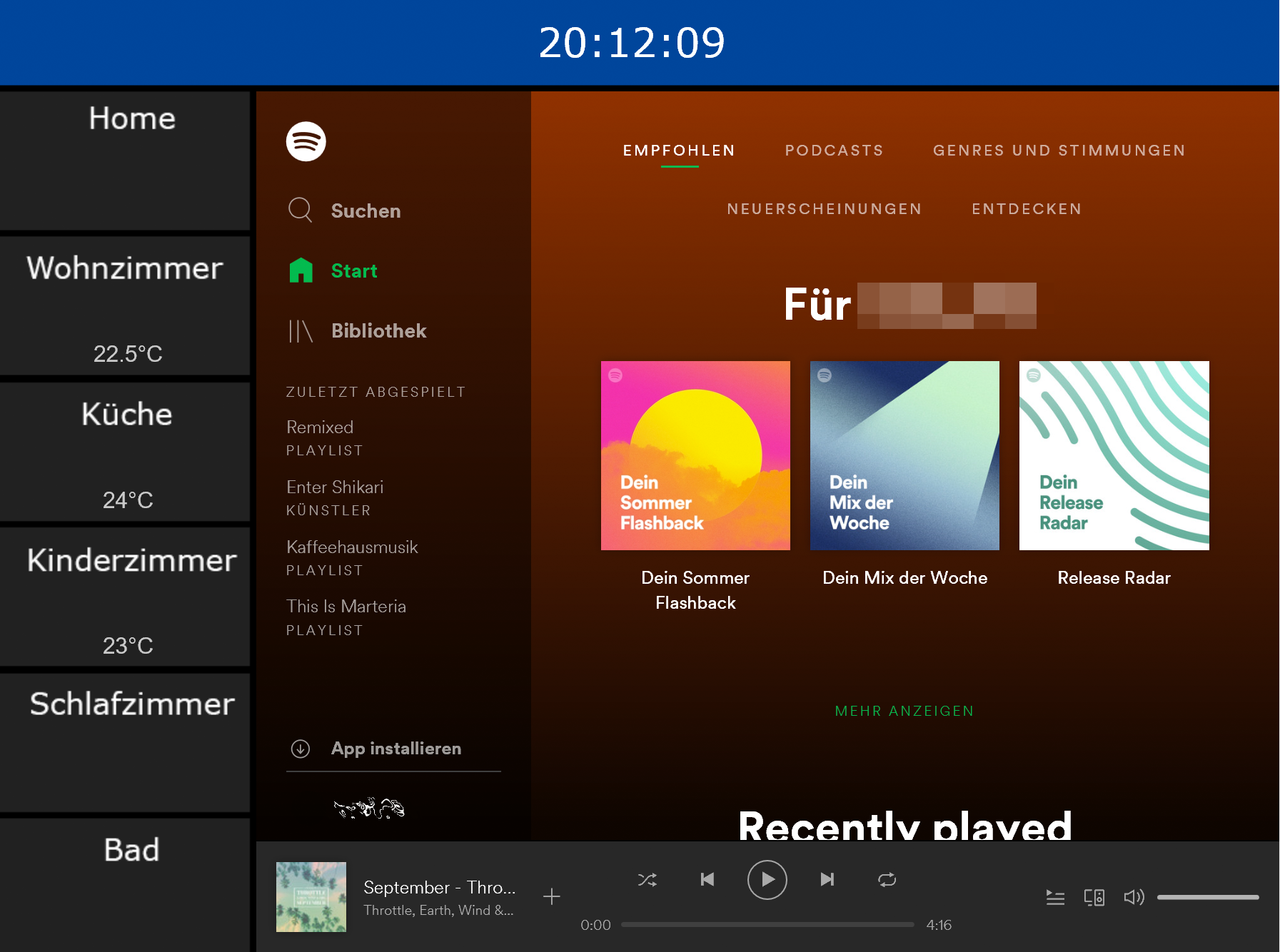Adjust the volume slider

pos(1208,897)
